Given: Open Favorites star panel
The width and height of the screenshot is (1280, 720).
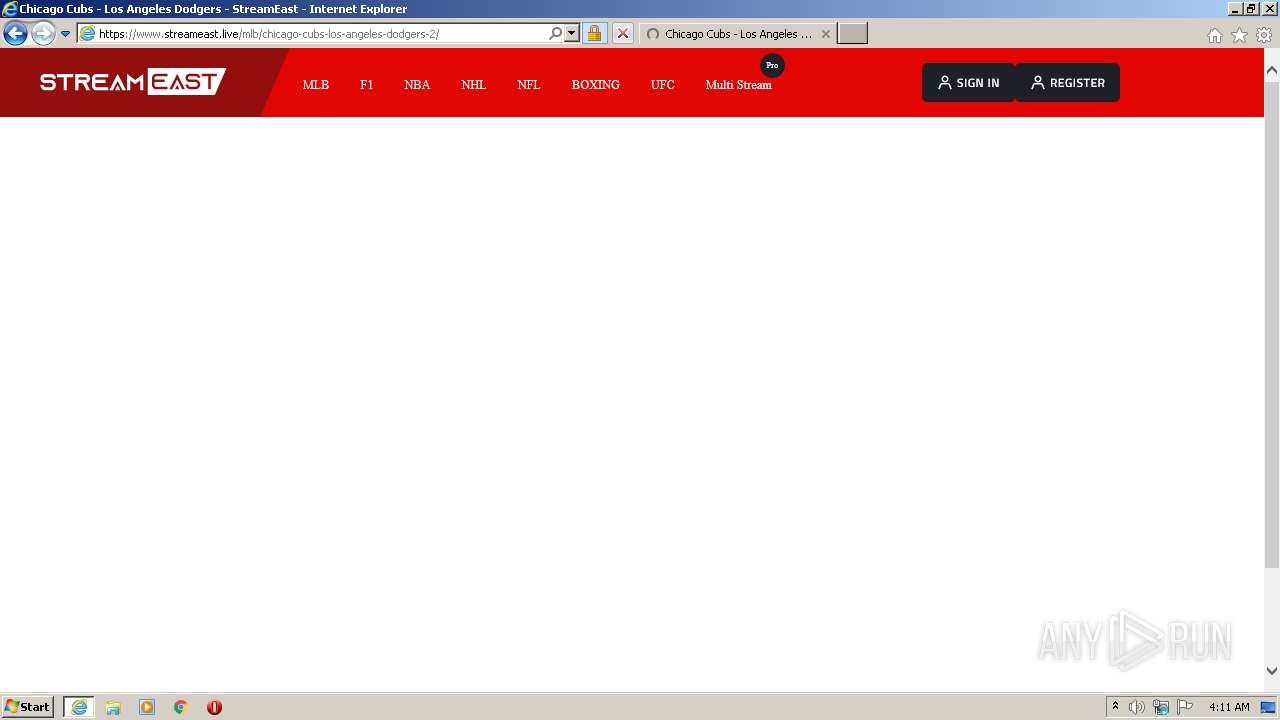Looking at the screenshot, I should [x=1239, y=35].
